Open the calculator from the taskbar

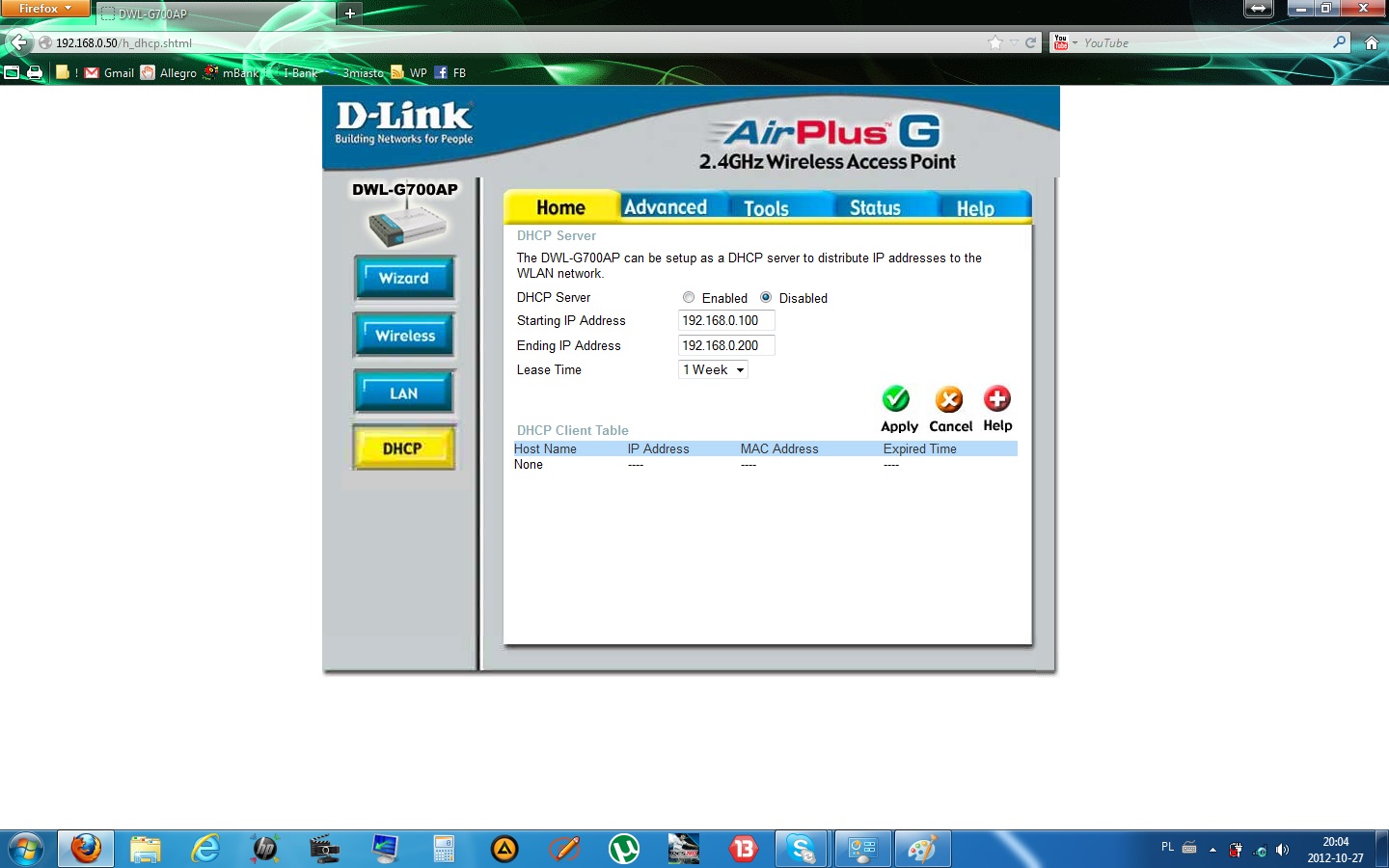[x=444, y=849]
